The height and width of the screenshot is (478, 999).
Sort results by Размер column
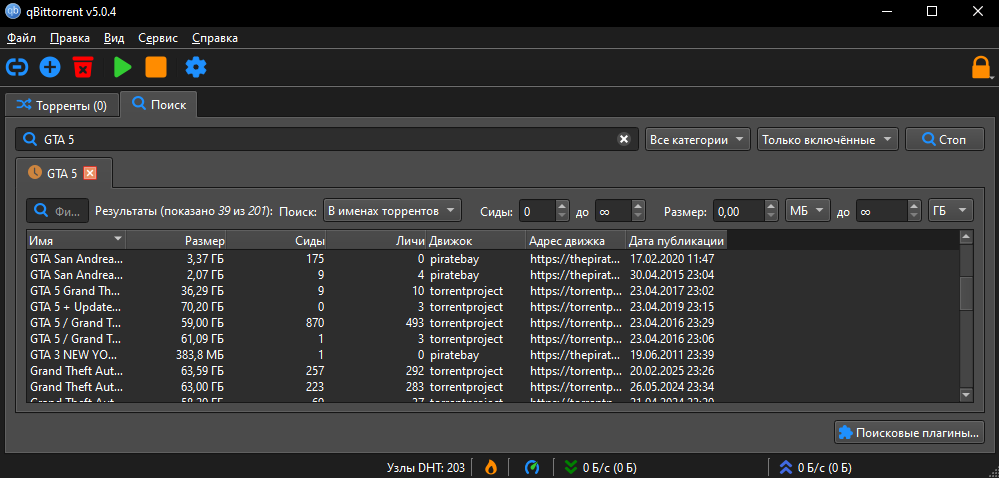(x=176, y=241)
